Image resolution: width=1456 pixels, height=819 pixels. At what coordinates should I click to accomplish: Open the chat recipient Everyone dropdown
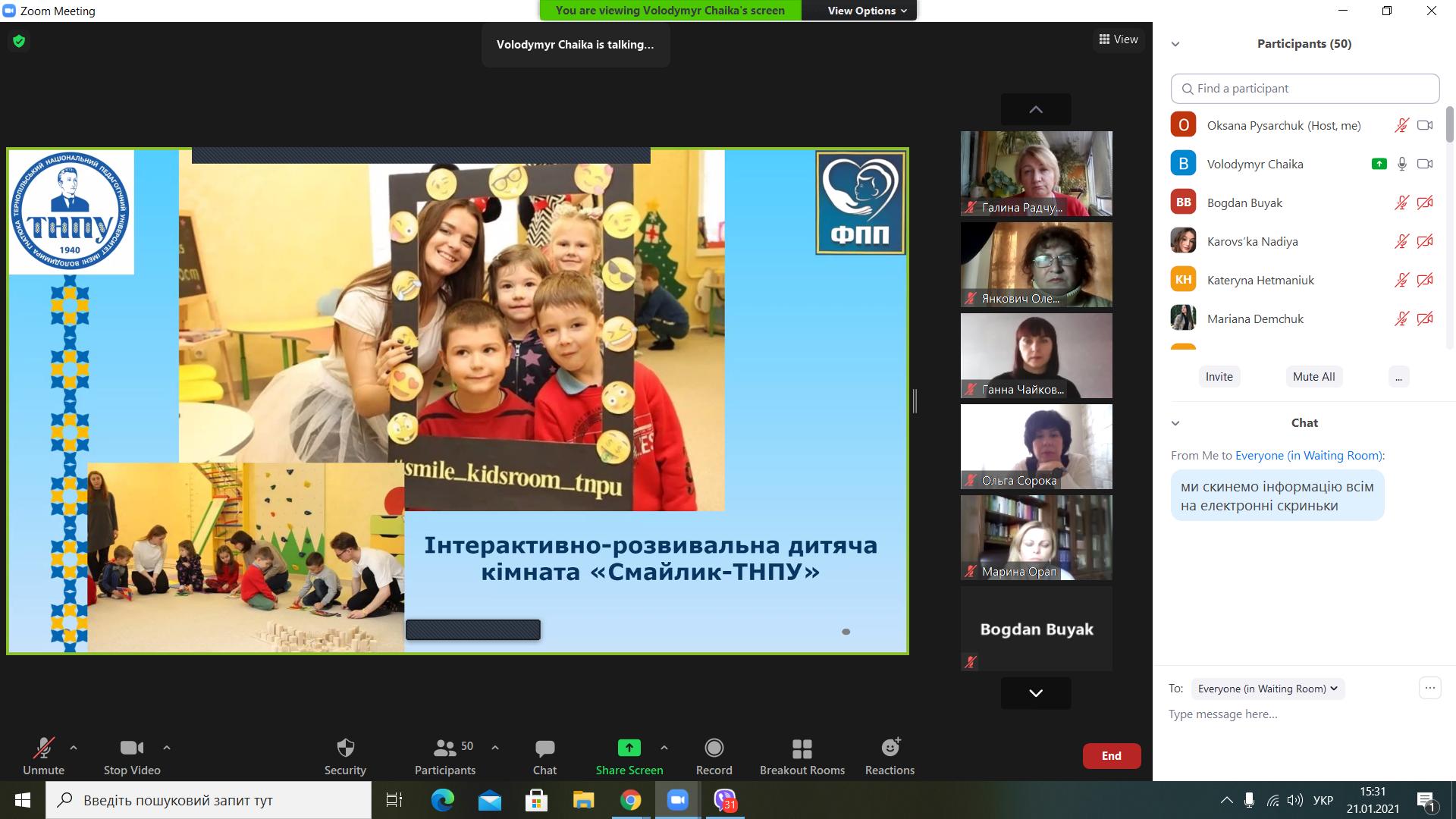1267,689
